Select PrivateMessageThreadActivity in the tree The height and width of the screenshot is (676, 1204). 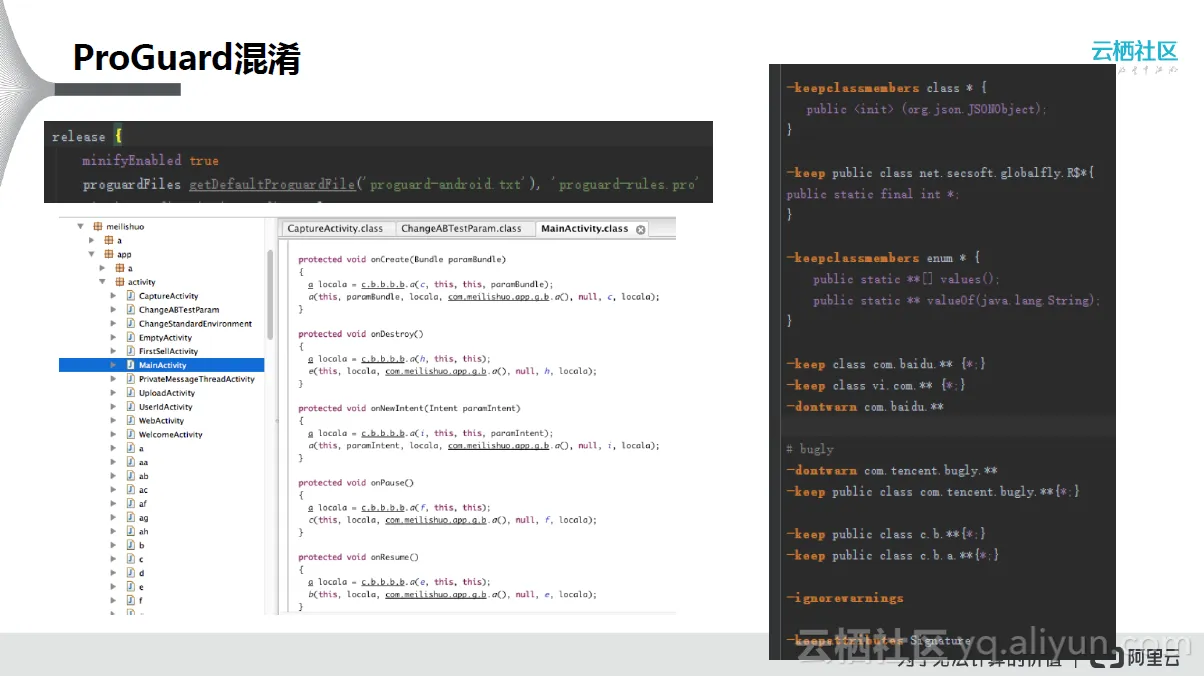tap(196, 379)
